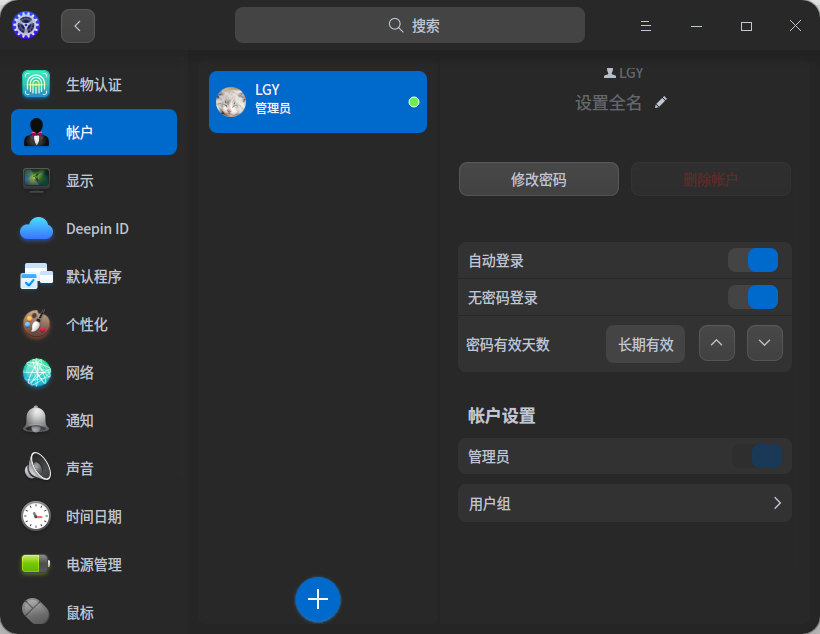820x634 pixels.
Task: Open the 电源管理 power management icon
Action: pos(36,564)
